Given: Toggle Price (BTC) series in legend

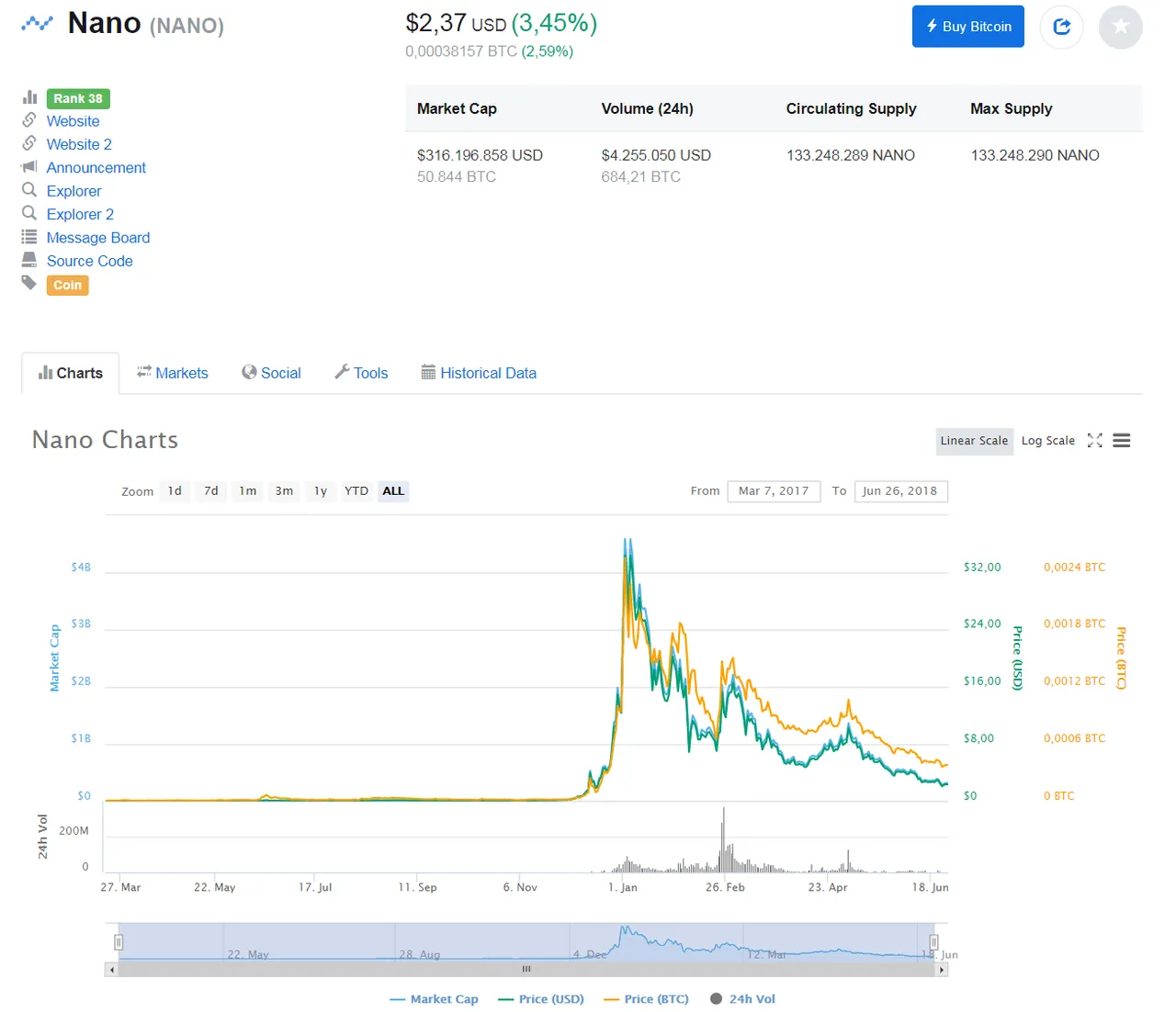Looking at the screenshot, I should click(646, 999).
